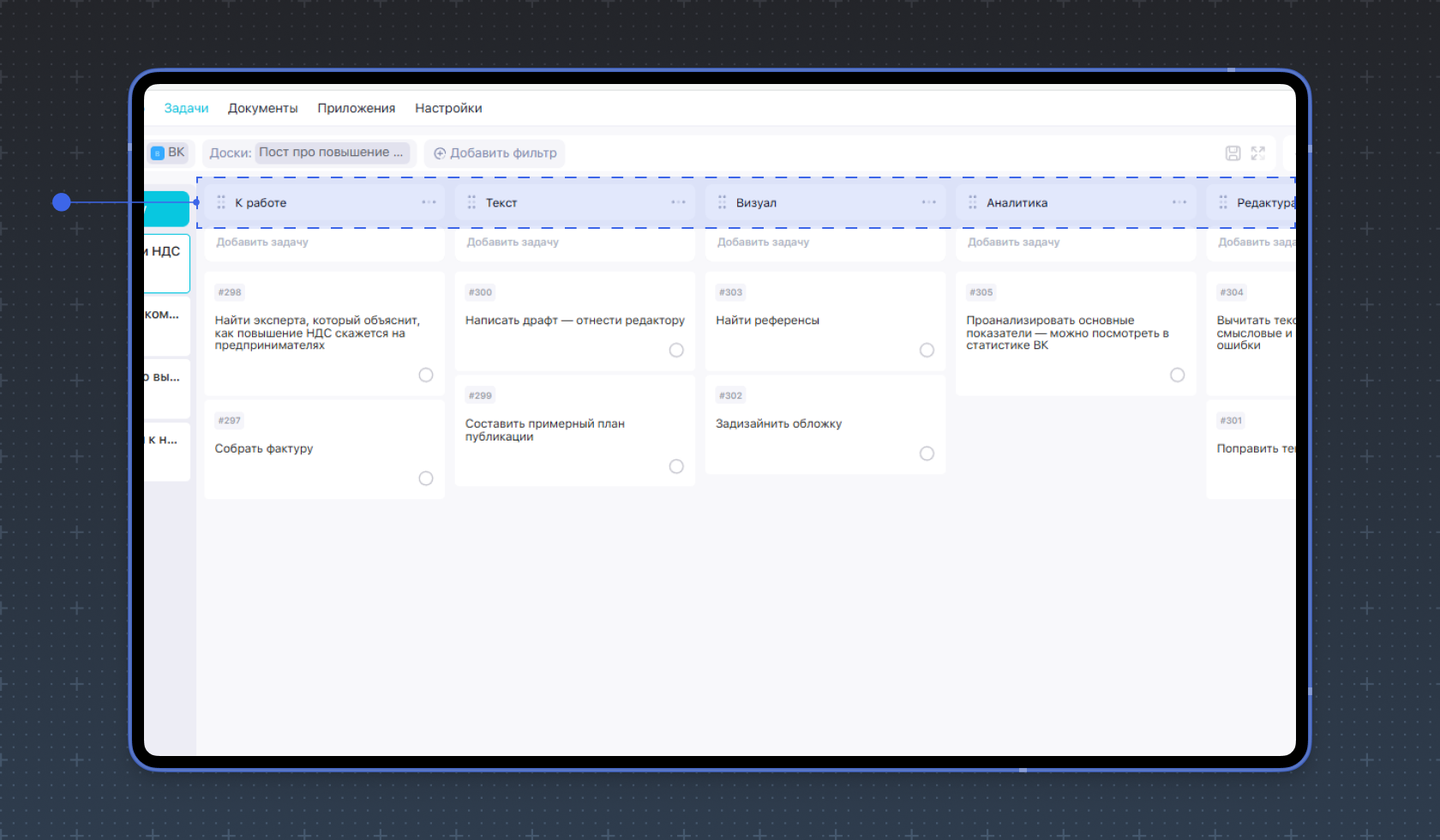Open task card Найти референсы

pos(825,321)
